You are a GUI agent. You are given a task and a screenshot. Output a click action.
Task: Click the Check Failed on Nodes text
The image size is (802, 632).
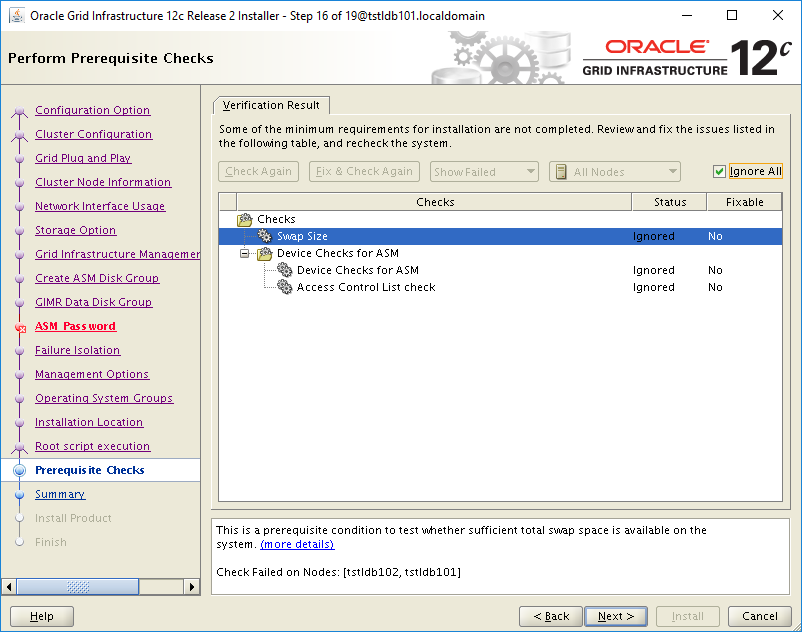point(338,572)
